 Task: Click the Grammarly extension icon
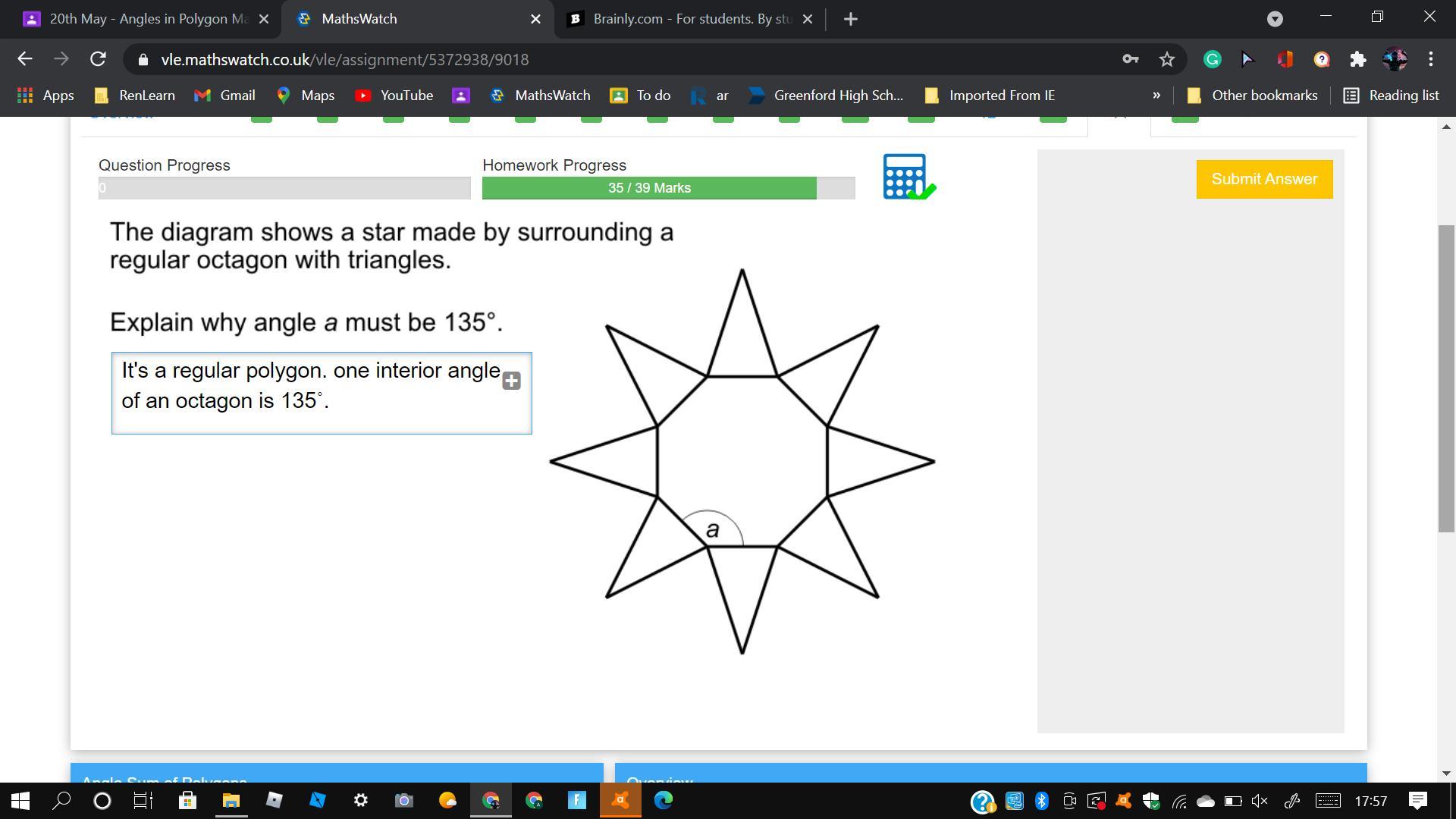[x=1212, y=59]
